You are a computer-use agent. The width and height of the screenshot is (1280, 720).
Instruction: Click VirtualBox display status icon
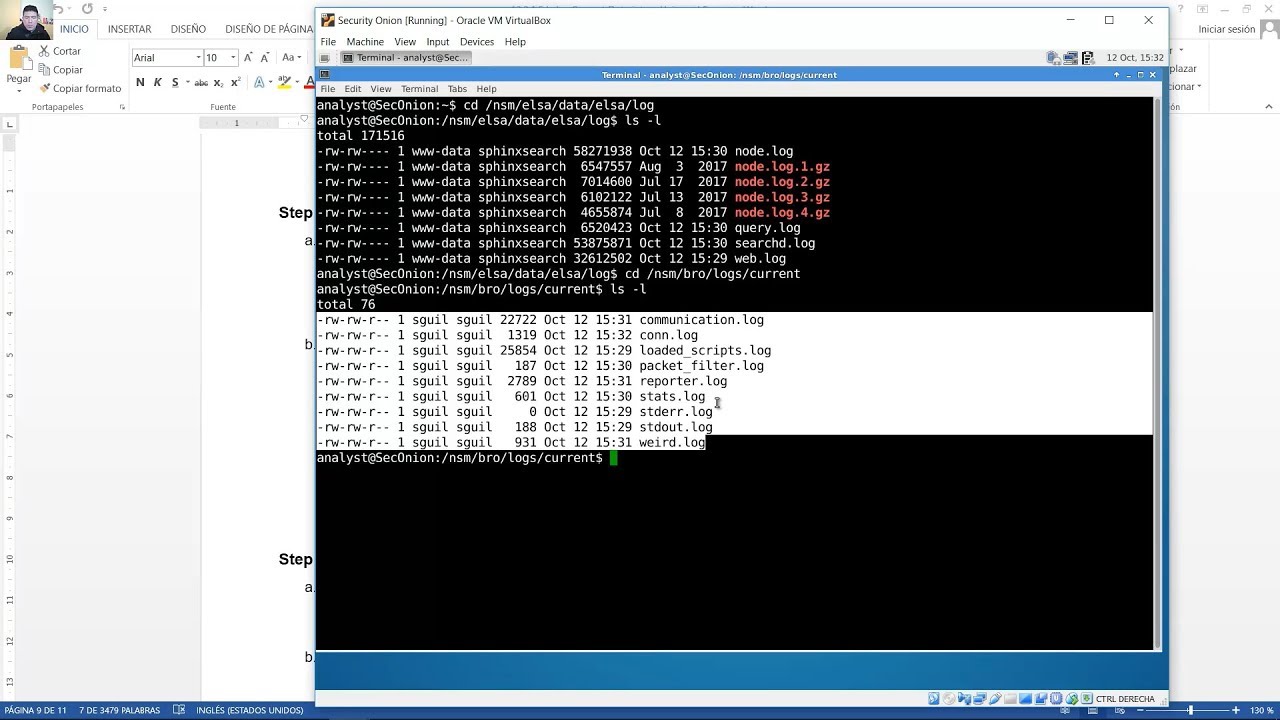[1025, 699]
